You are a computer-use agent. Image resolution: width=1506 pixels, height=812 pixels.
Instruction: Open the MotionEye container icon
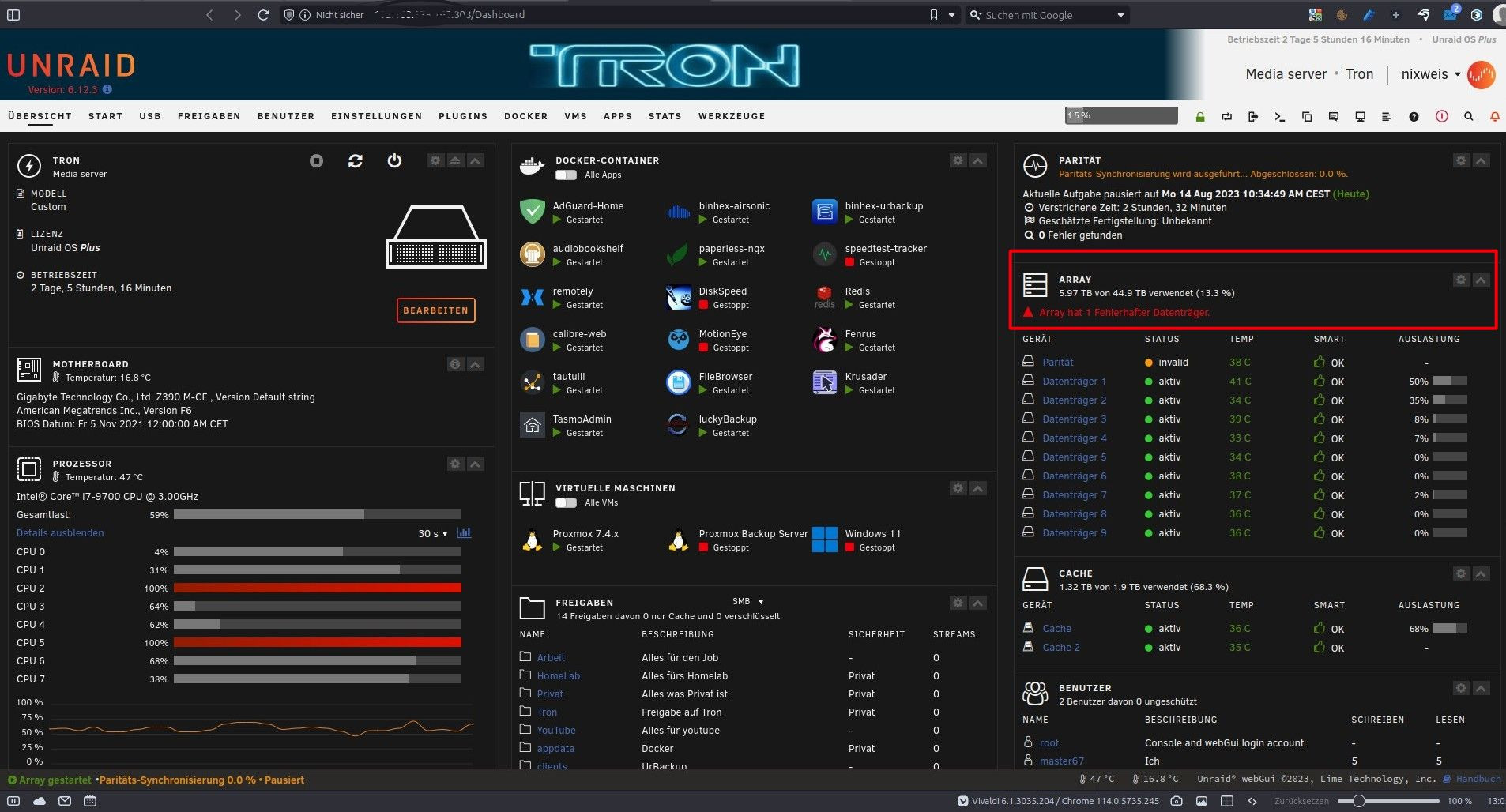pyautogui.click(x=679, y=340)
